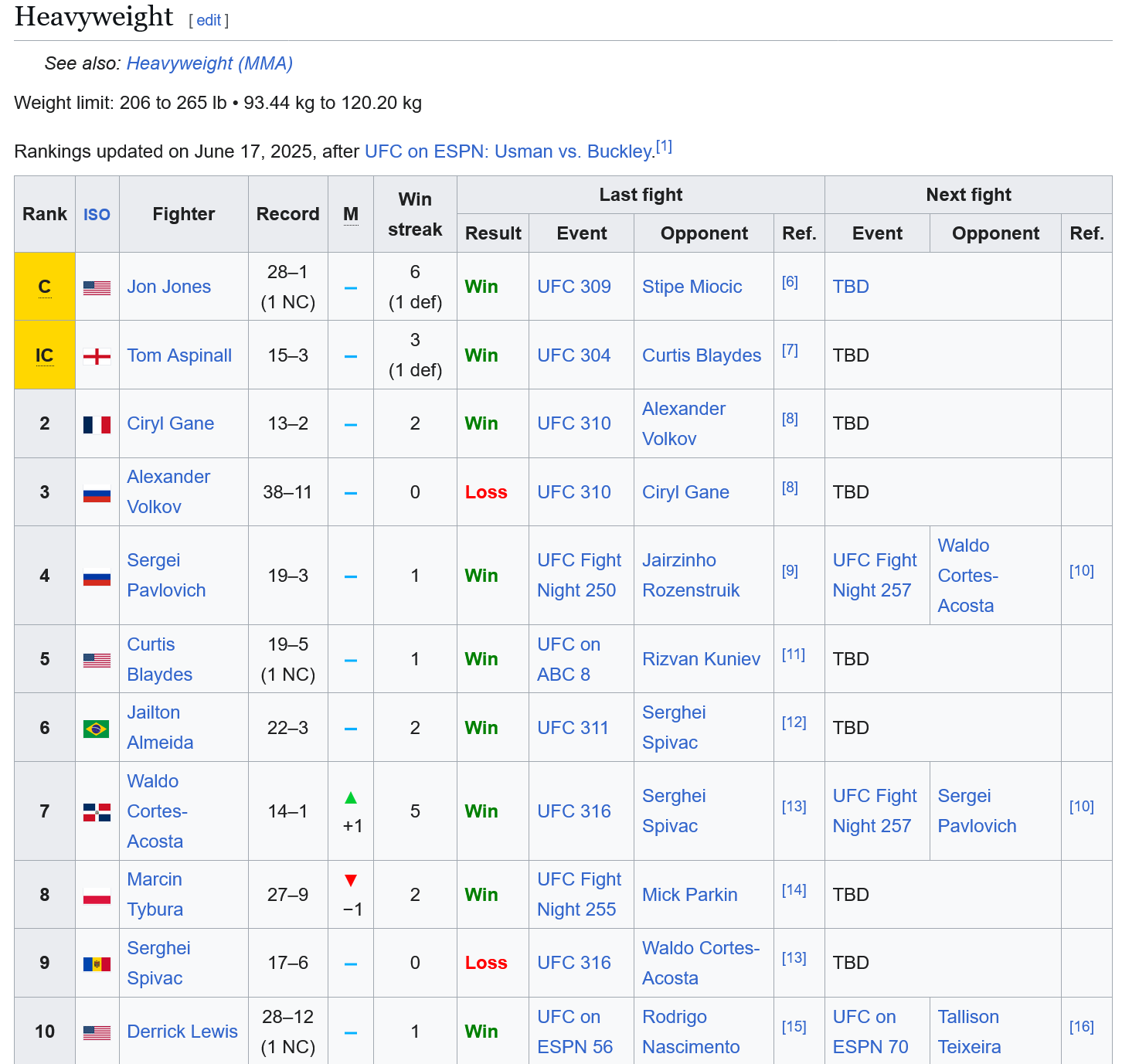Viewport: 1122px width, 1064px height.
Task: Open the UFC 304 event link
Action: [574, 355]
